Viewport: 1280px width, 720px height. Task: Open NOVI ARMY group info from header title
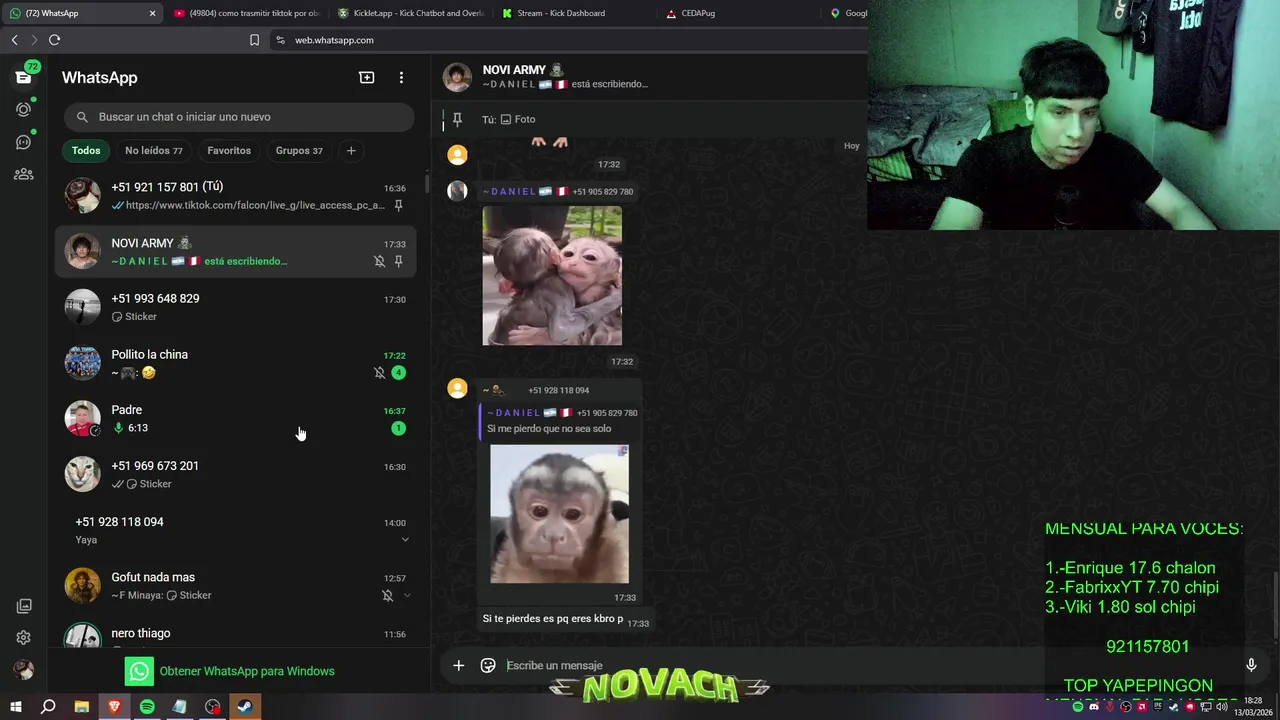(522, 70)
